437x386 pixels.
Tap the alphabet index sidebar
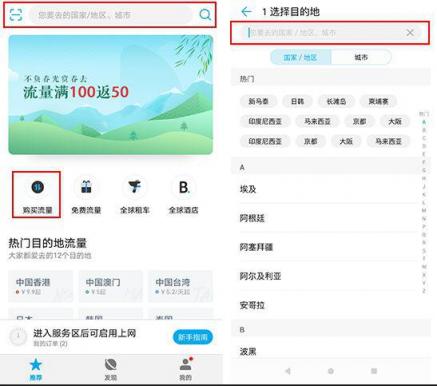pyautogui.click(x=424, y=203)
